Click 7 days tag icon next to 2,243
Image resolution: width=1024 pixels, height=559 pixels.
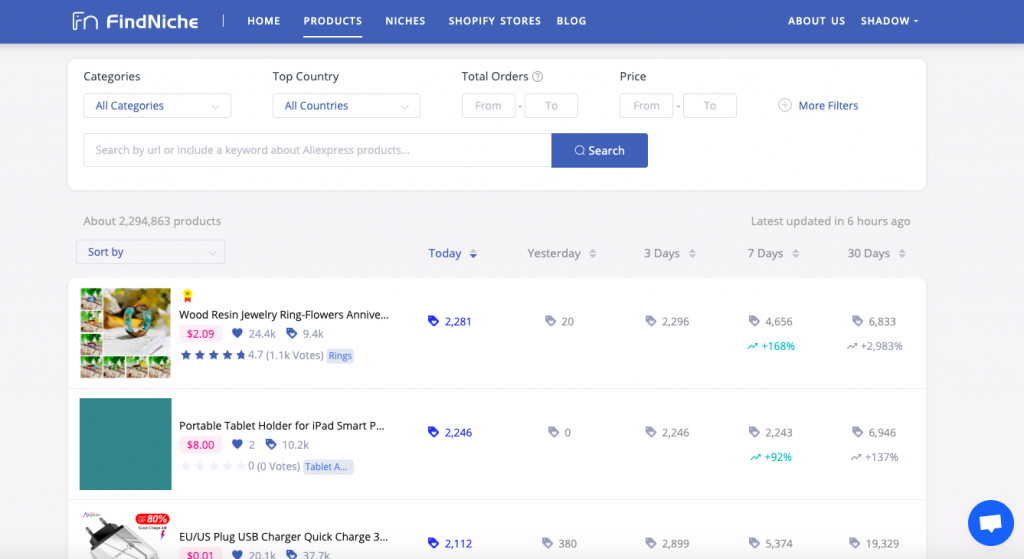click(754, 432)
